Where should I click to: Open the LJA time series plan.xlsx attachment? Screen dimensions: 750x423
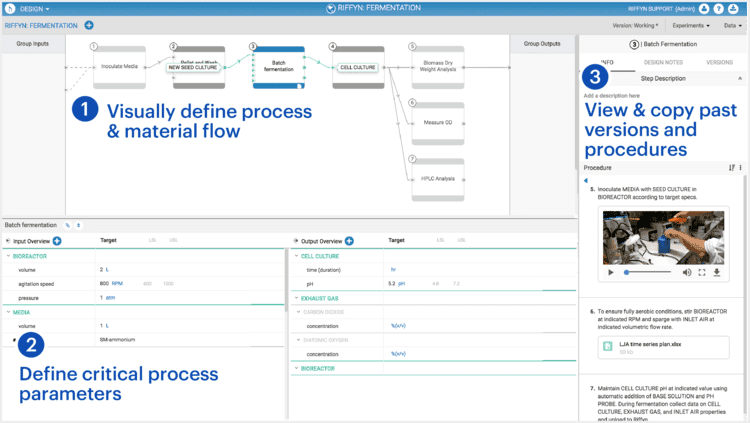(663, 347)
